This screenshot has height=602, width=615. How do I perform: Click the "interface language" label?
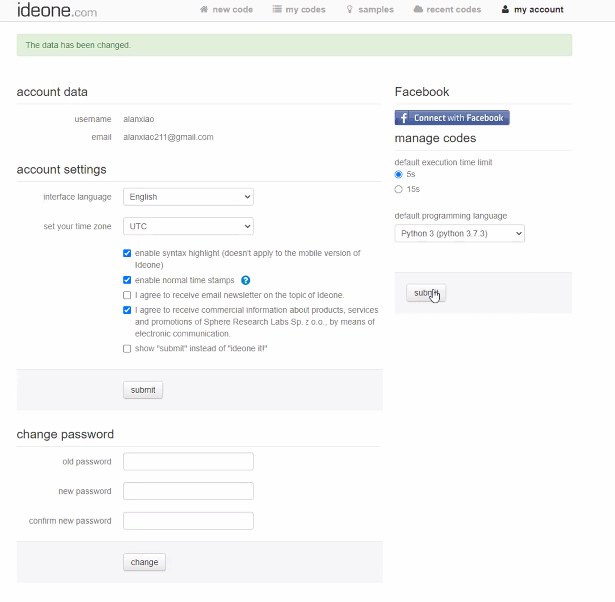(x=77, y=197)
